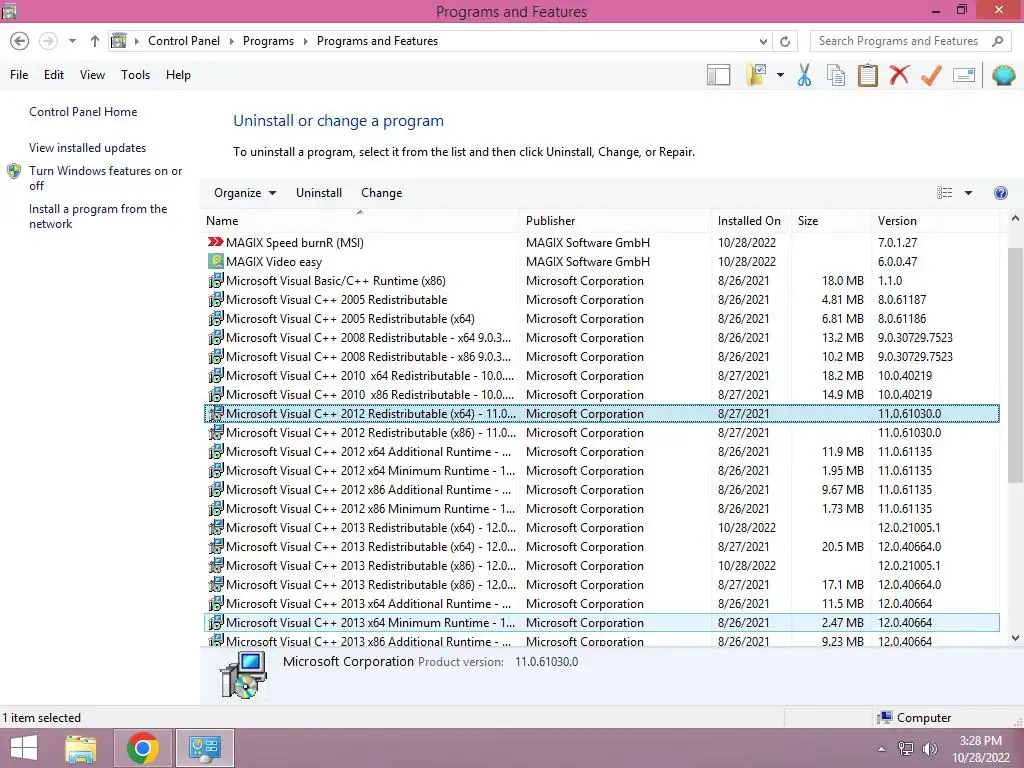Click the vertical scrollbar thumb

pyautogui.click(x=1015, y=365)
